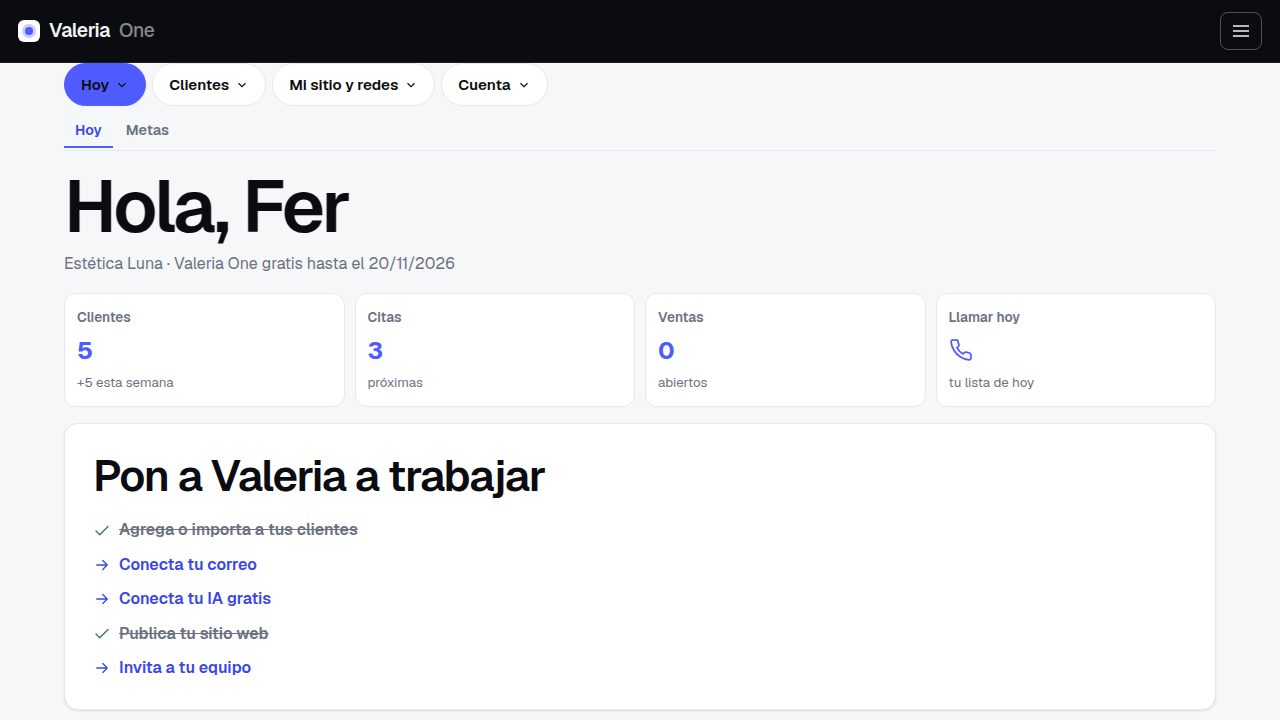Image resolution: width=1280 pixels, height=720 pixels.
Task: Expand the Clientes dropdown menu
Action: (x=208, y=85)
